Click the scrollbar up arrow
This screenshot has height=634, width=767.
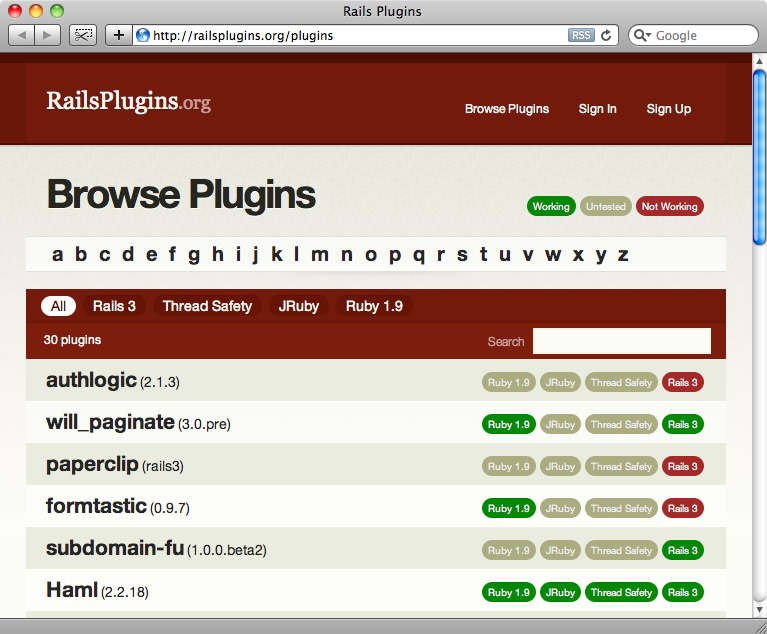759,61
